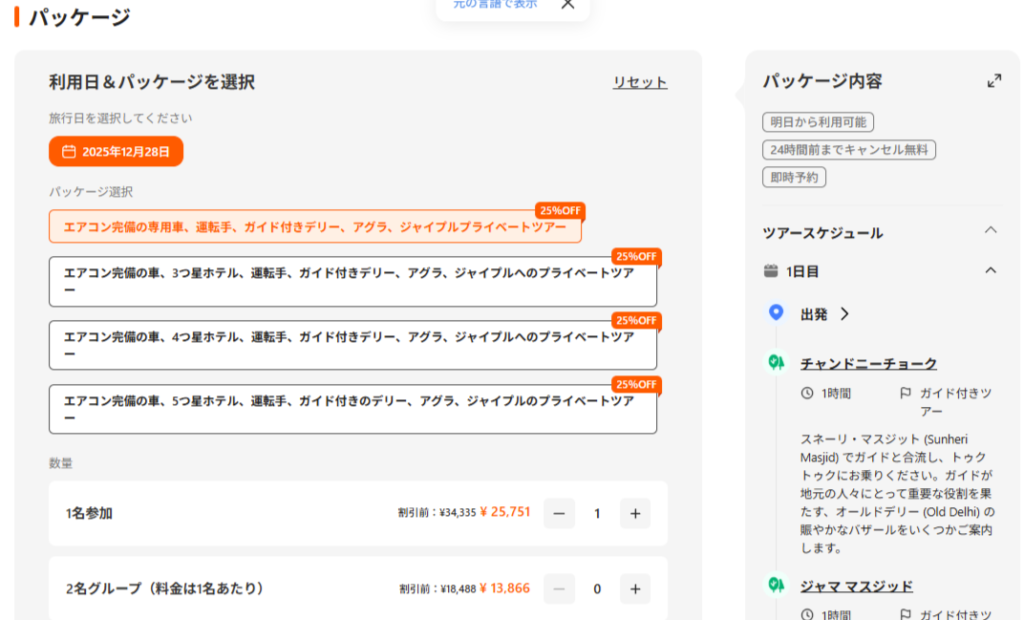Click the green ジャマ マスジッド stop icon

tap(776, 585)
